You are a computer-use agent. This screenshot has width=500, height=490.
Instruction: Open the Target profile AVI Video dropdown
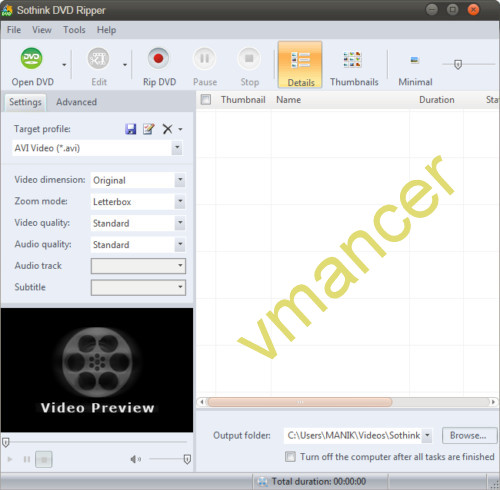[x=97, y=148]
